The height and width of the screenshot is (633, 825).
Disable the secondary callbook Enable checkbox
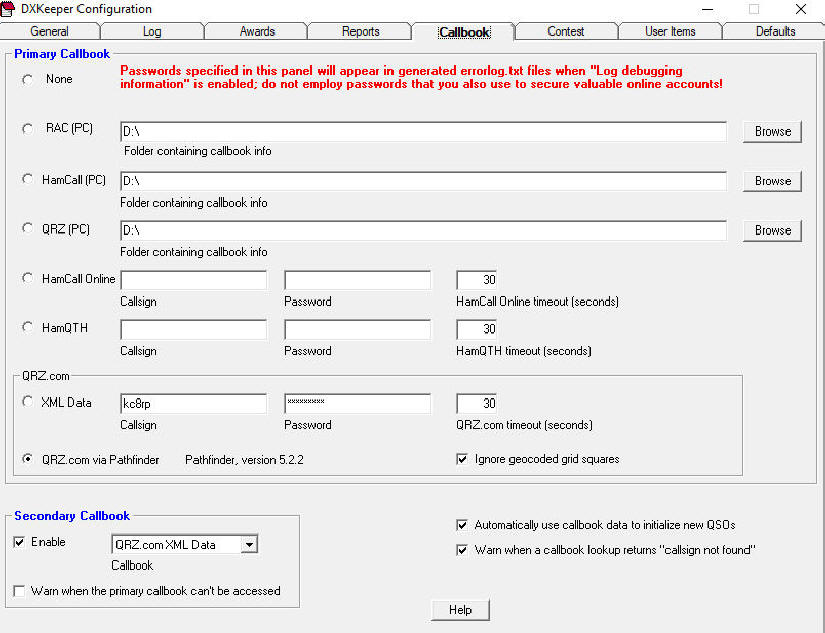(x=19, y=542)
